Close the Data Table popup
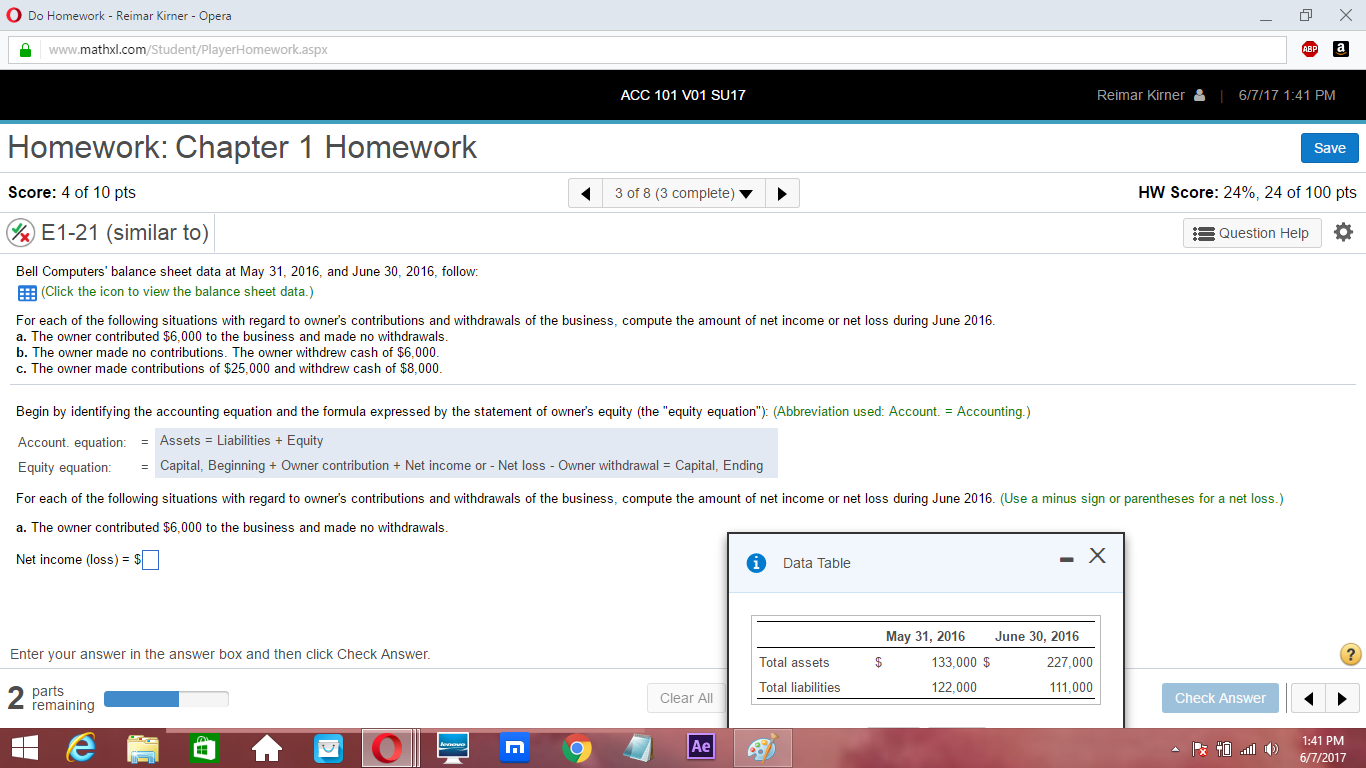1366x768 pixels. click(1097, 556)
